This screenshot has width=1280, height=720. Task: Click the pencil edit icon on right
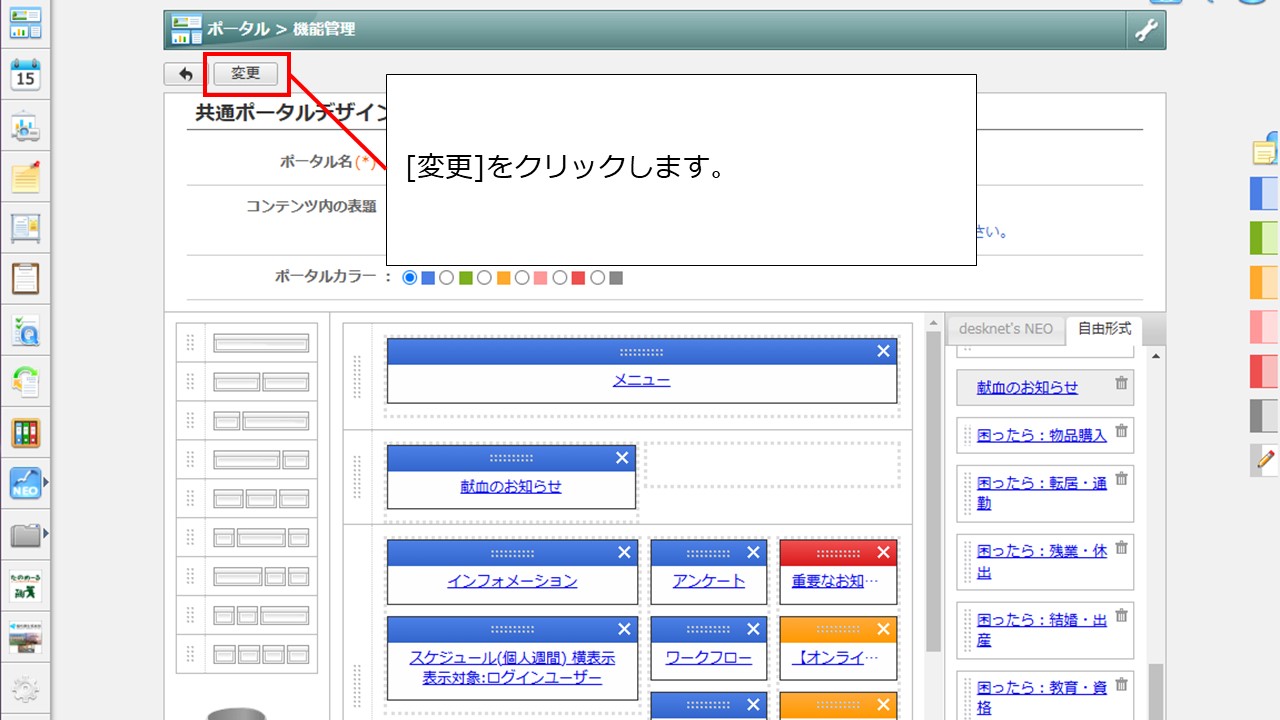pyautogui.click(x=1265, y=459)
